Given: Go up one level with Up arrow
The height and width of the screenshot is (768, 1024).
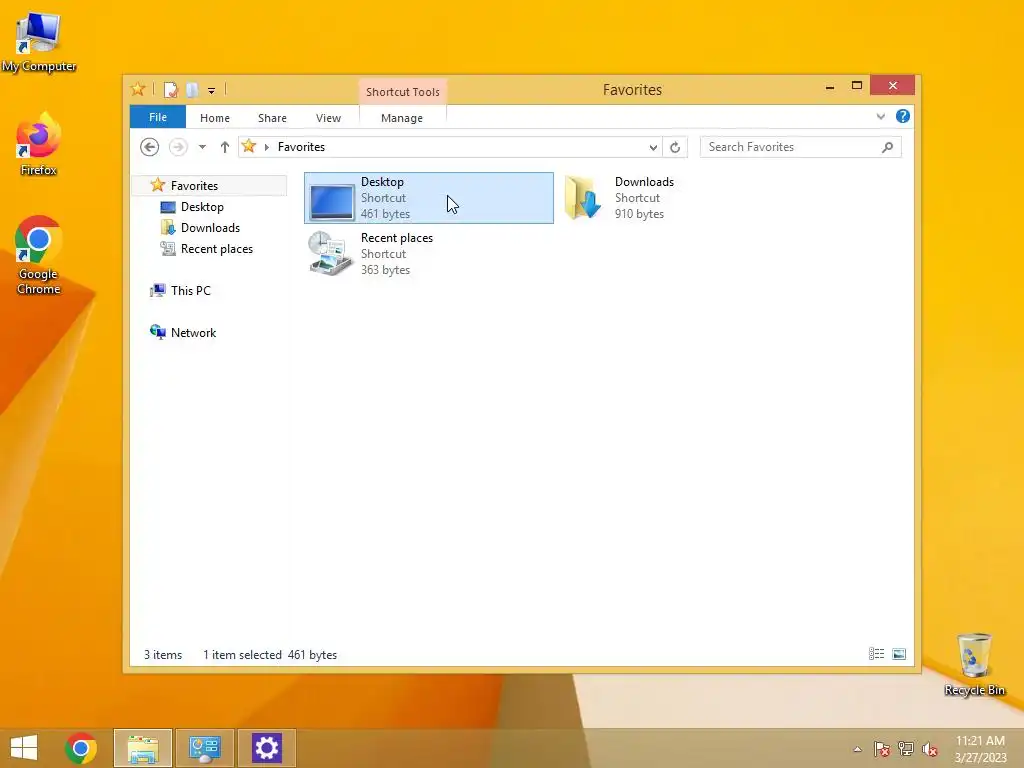Looking at the screenshot, I should 225,147.
